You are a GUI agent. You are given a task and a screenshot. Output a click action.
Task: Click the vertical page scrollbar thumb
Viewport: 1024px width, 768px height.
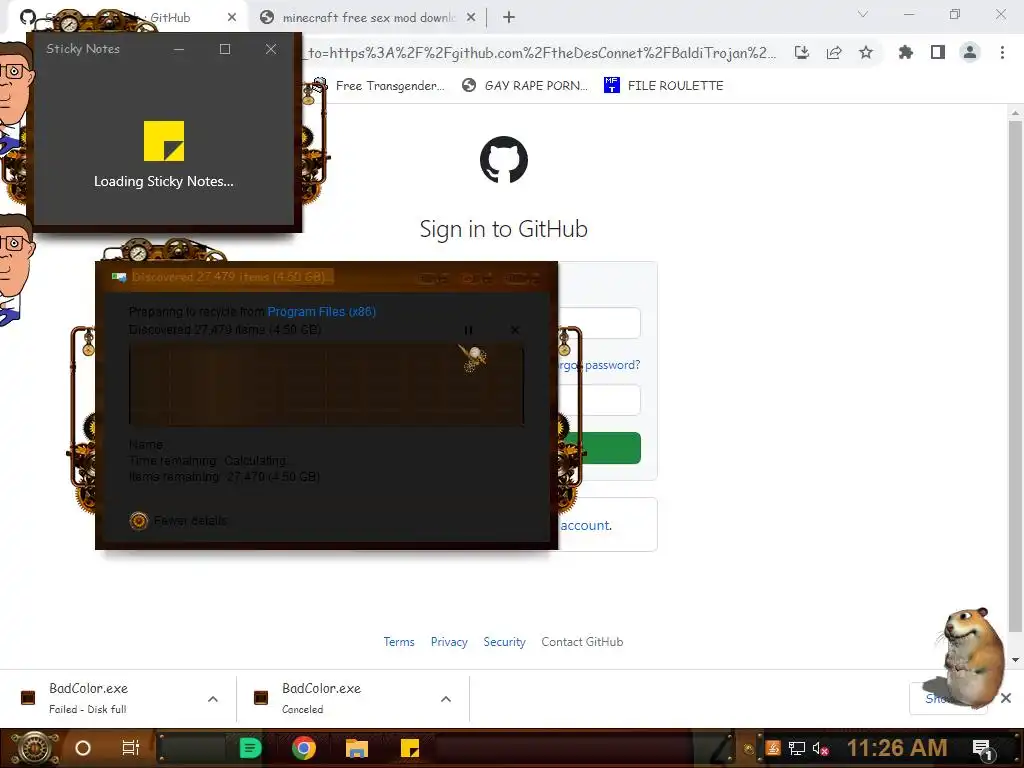click(x=1015, y=376)
